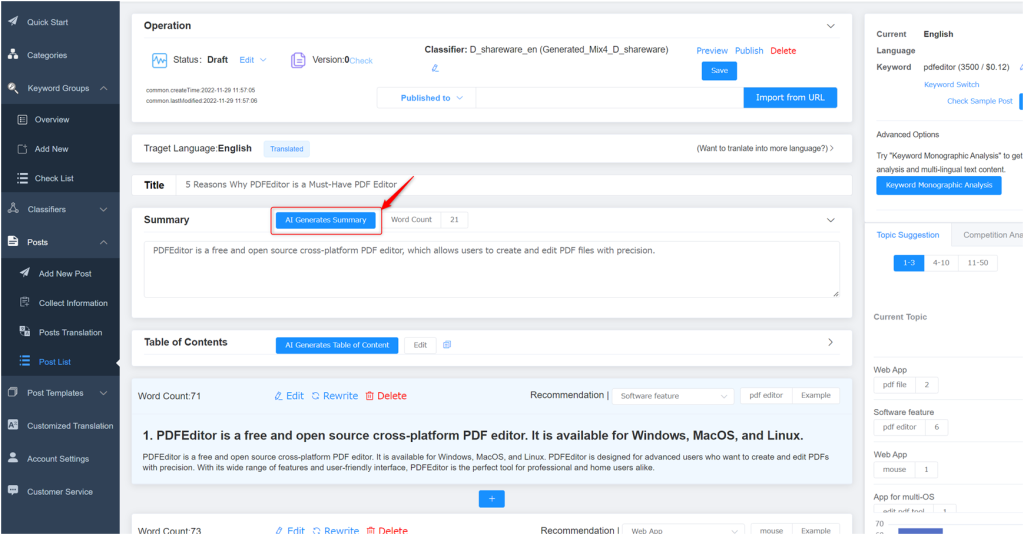Click the Keyword Groups magnifier icon
Viewport: 1024px width, 535px height.
coord(13,88)
